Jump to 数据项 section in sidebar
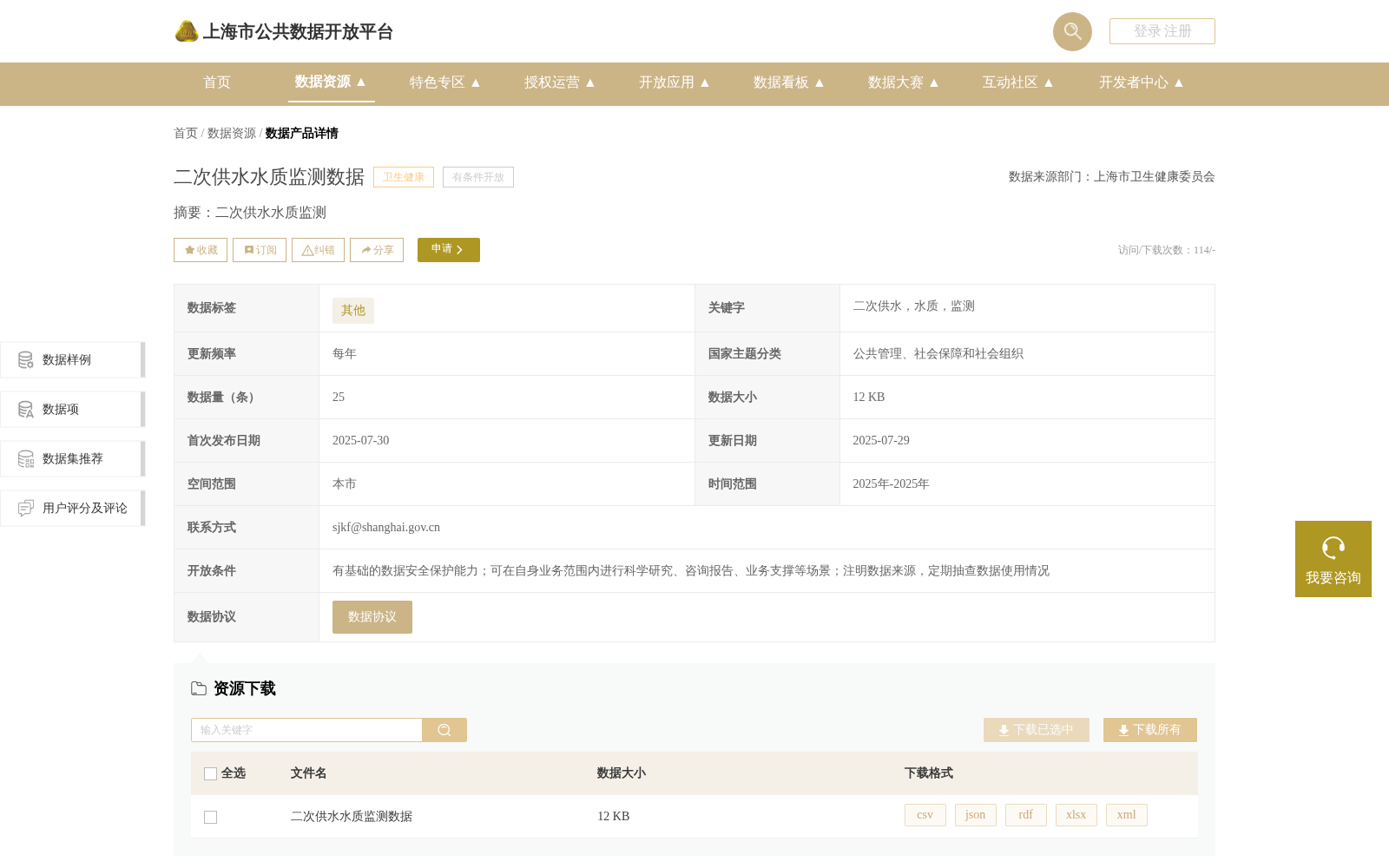The height and width of the screenshot is (868, 1389). click(x=73, y=410)
